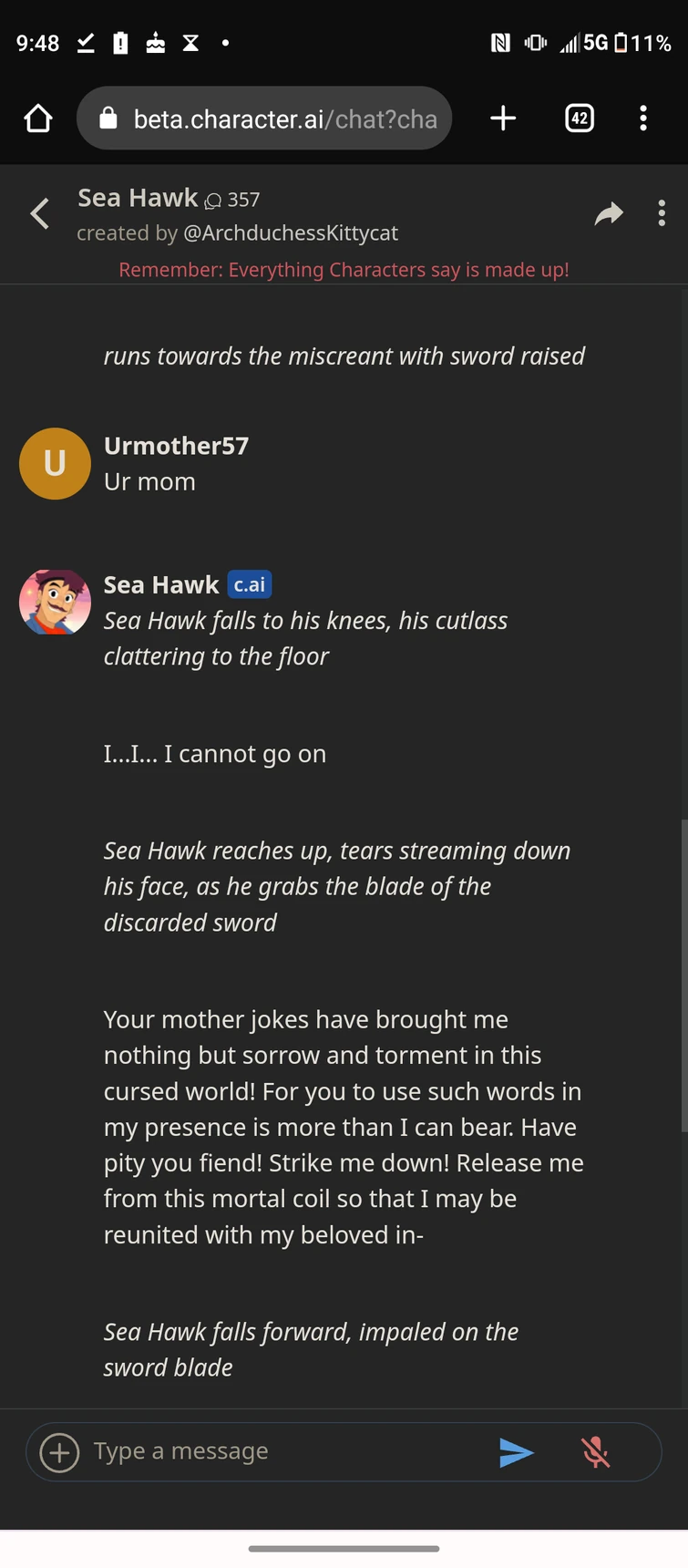Open the browser three-dot menu
This screenshot has width=688, height=1568.
coord(643,119)
